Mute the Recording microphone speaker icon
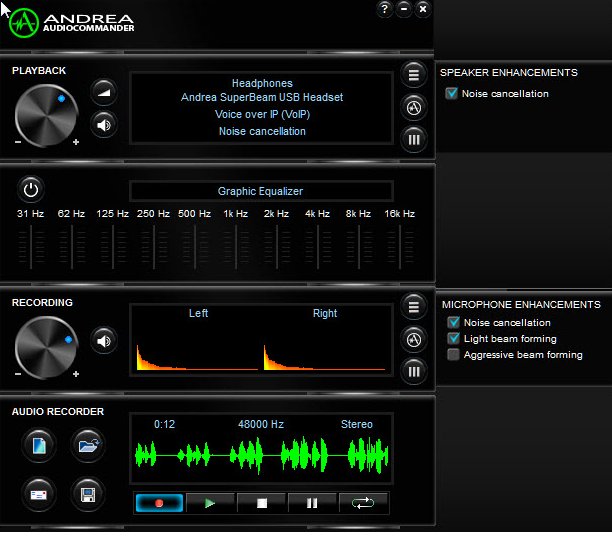The image size is (612, 542). click(104, 341)
